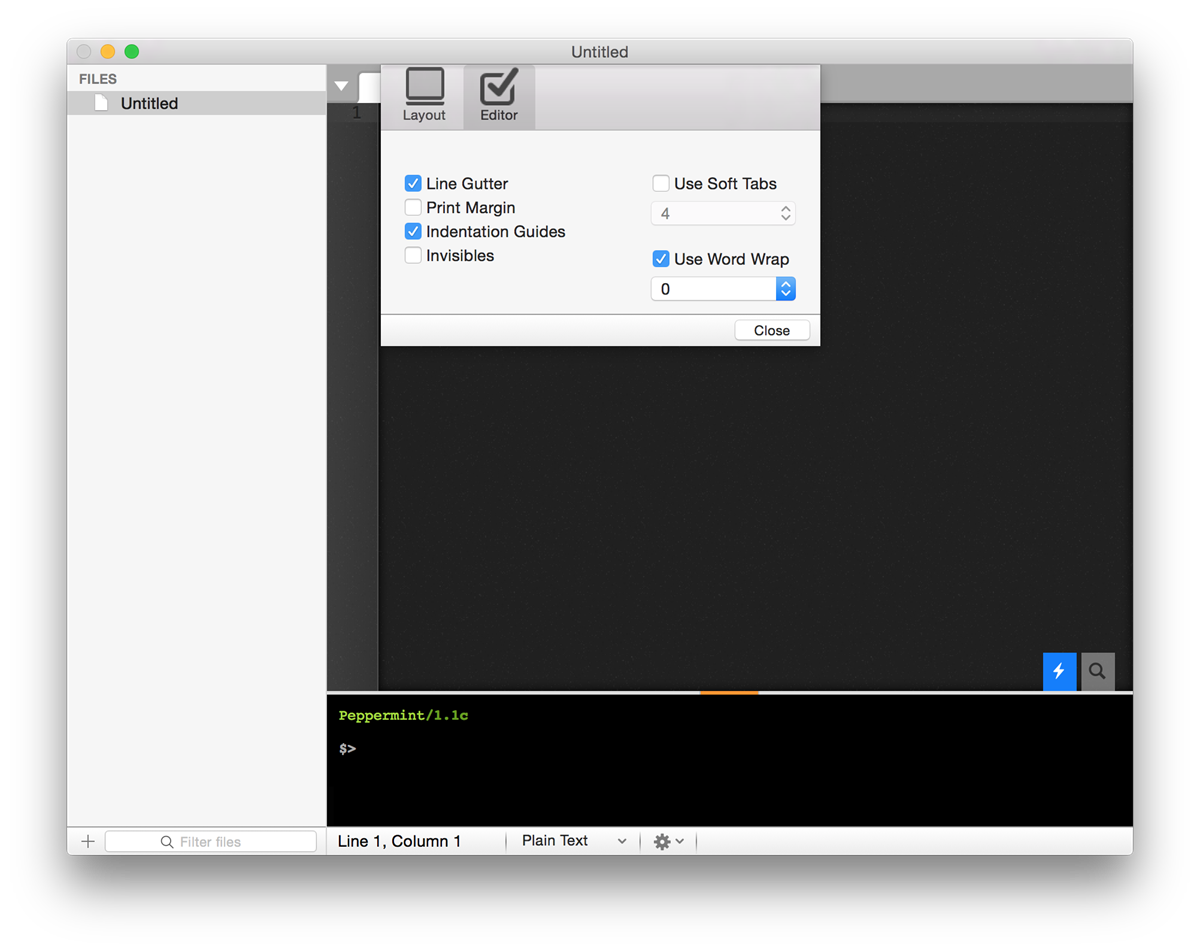The image size is (1200, 950).
Task: Turn on Invisibles checkbox
Action: [412, 256]
